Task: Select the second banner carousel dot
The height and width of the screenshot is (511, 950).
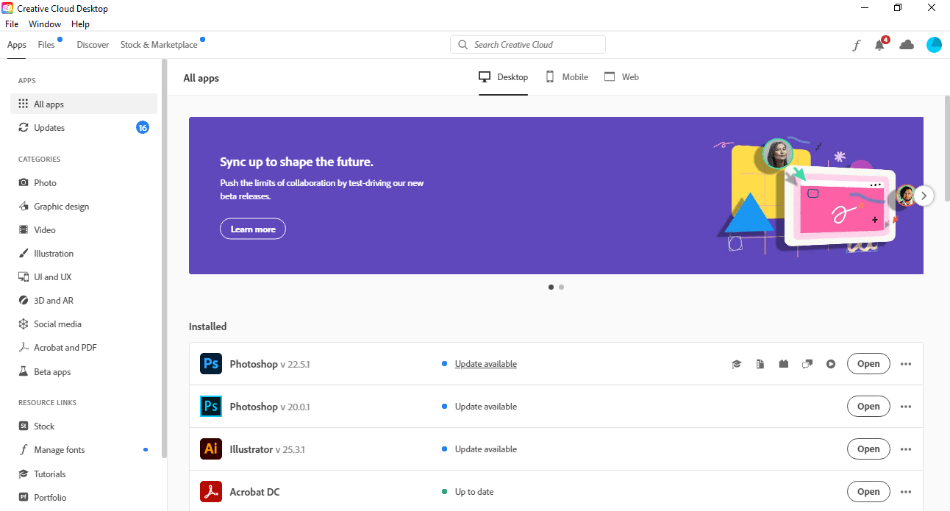Action: point(562,287)
